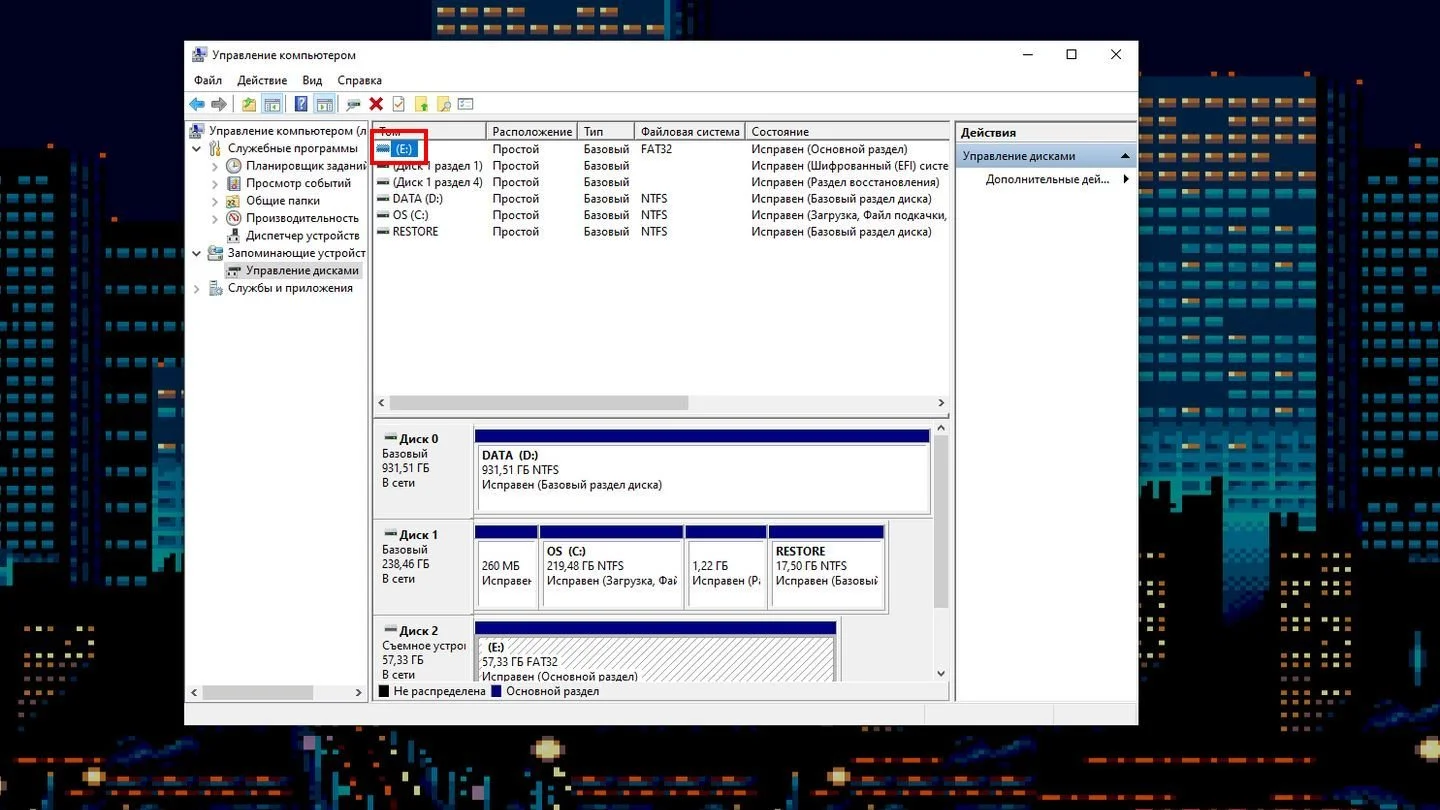Select the Диск 1 label block
Screen dimensions: 1440x810
click(423, 566)
